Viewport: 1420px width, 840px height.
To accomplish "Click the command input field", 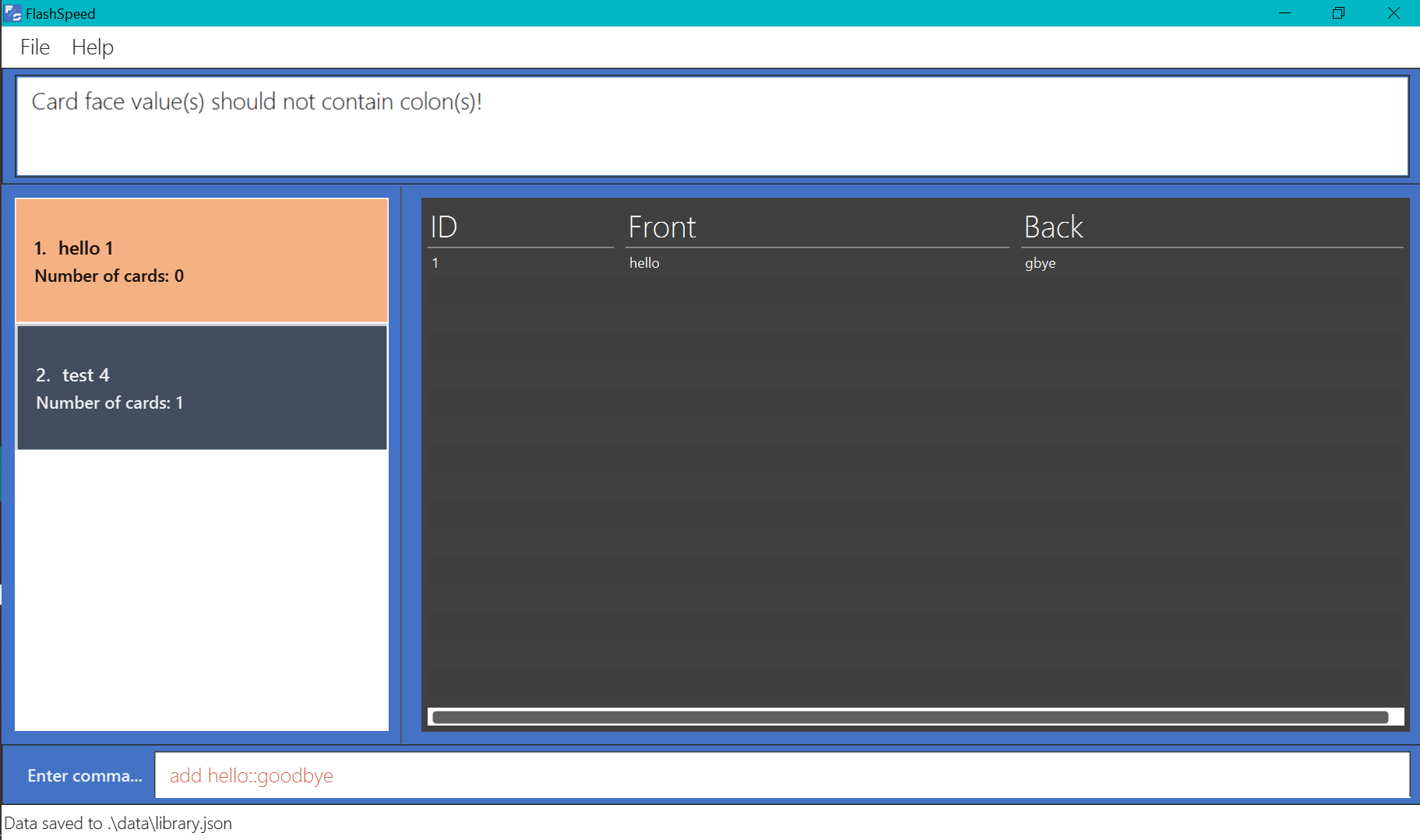I will click(x=782, y=775).
